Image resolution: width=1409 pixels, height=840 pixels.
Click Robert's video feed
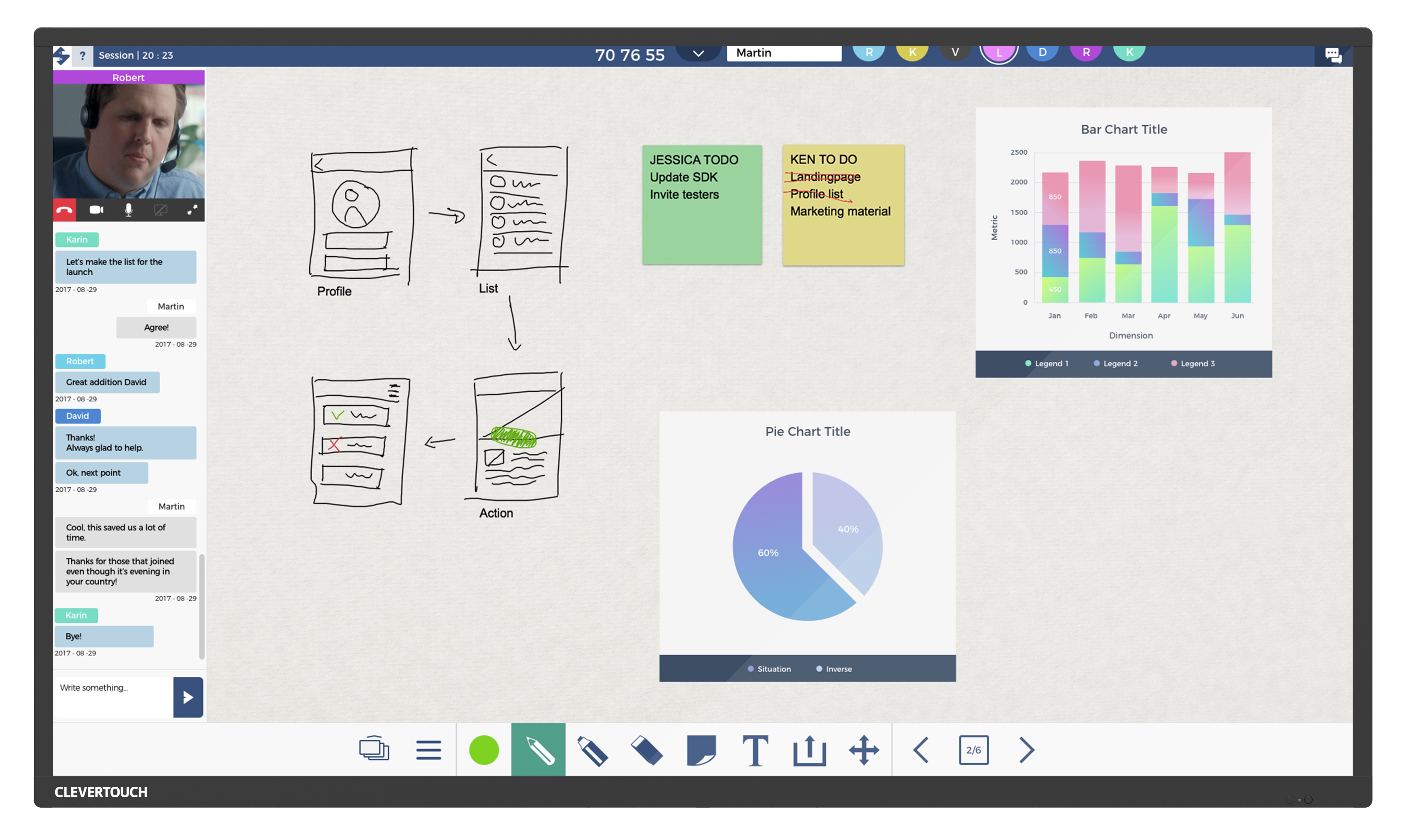pos(128,141)
